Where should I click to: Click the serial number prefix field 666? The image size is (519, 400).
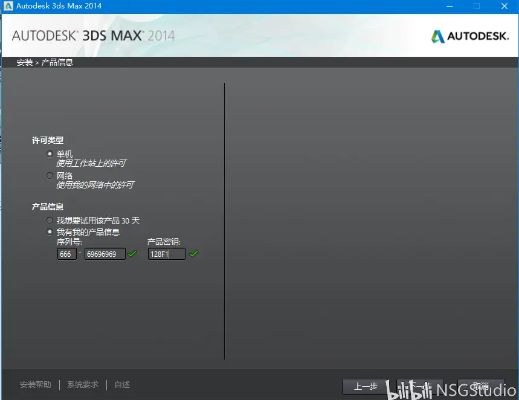(67, 254)
